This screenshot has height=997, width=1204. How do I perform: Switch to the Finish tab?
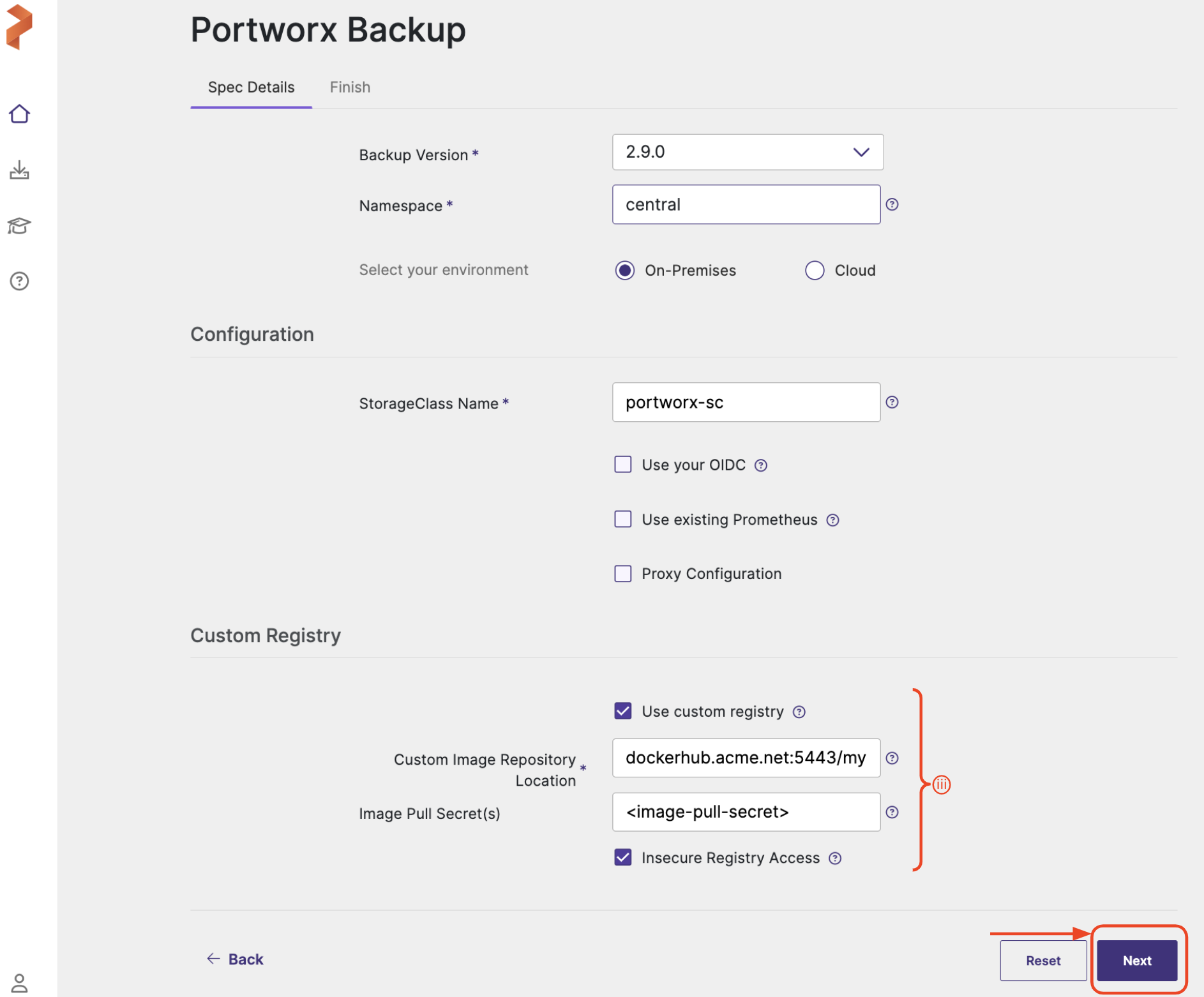350,87
